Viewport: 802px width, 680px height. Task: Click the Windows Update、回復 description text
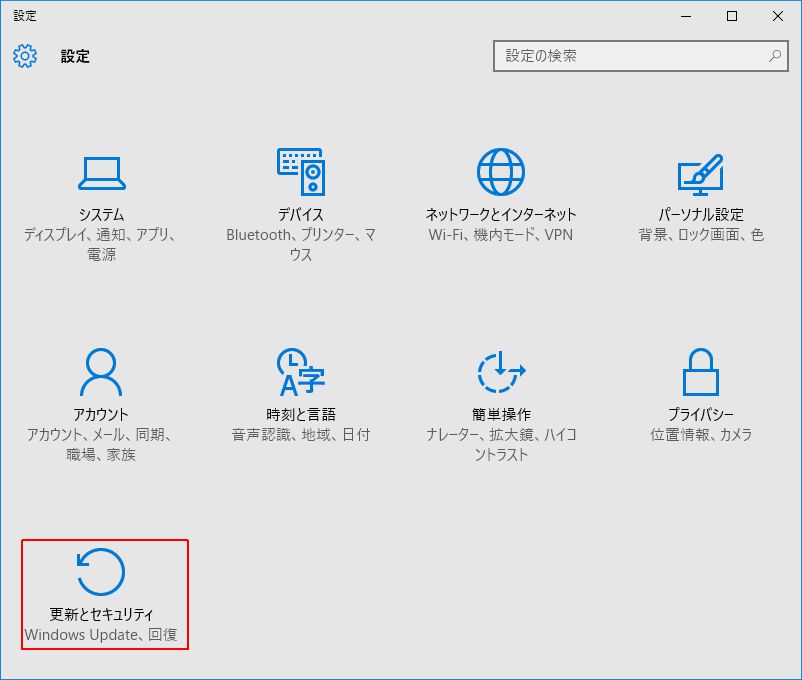105,635
